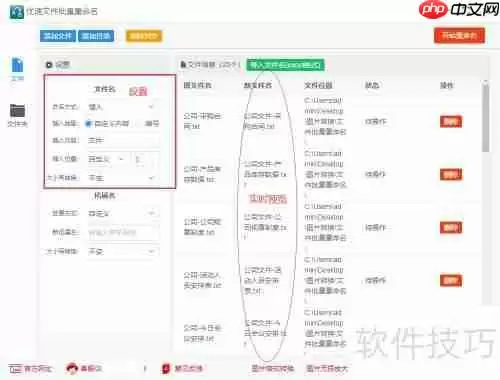Click the status column header

372,85
